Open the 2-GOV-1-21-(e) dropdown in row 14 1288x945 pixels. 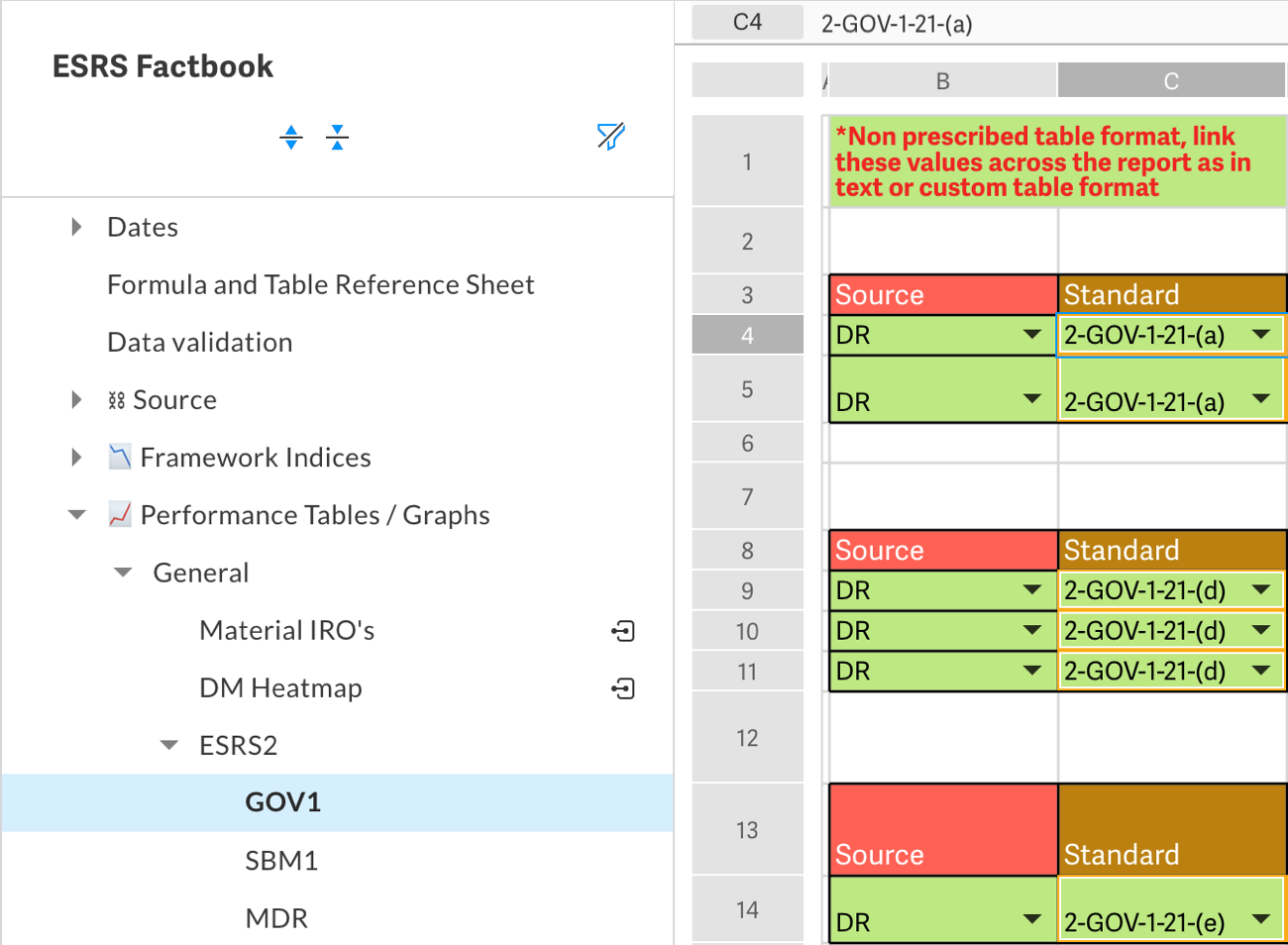click(x=1261, y=920)
